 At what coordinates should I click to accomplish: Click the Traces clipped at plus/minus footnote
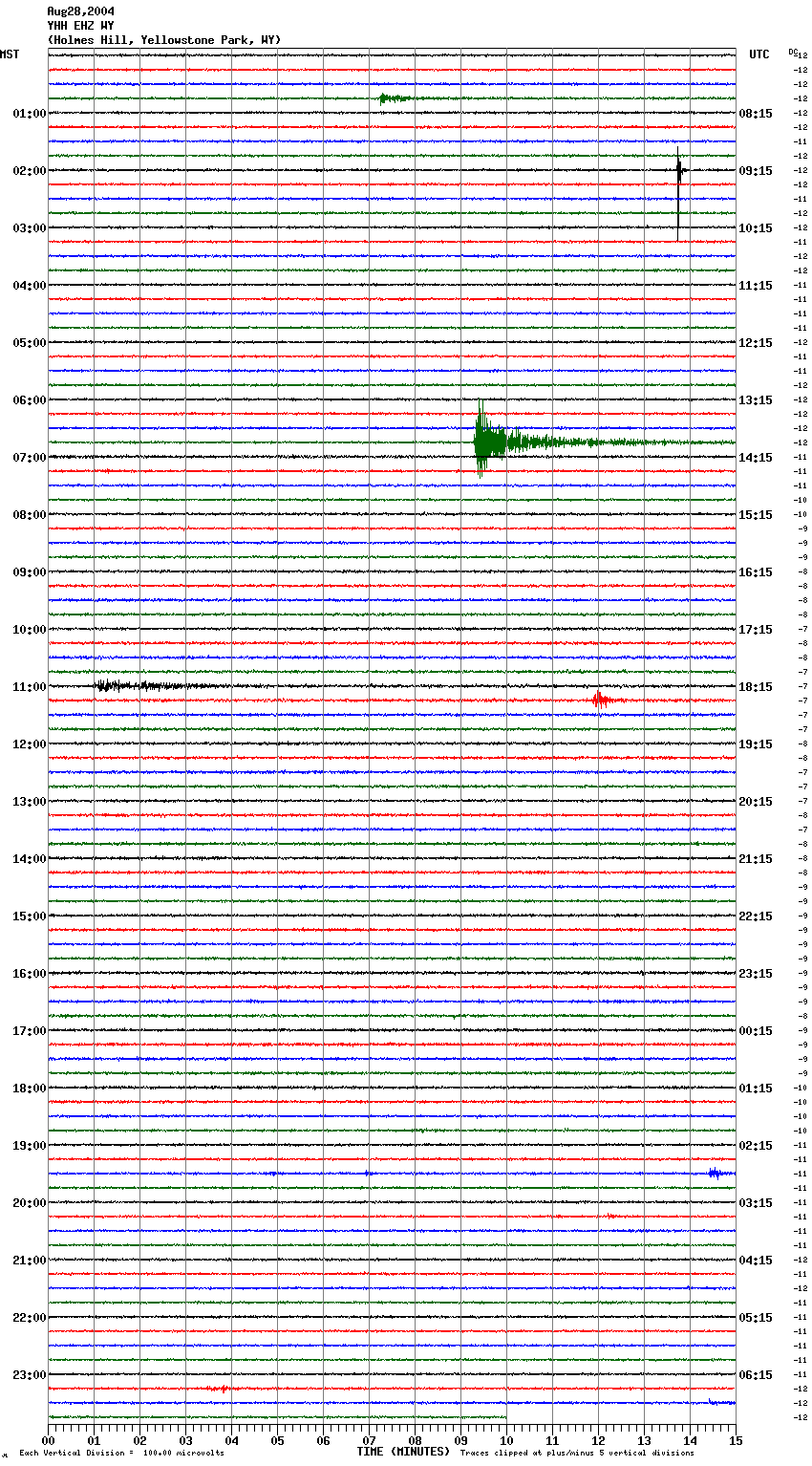(577, 1453)
